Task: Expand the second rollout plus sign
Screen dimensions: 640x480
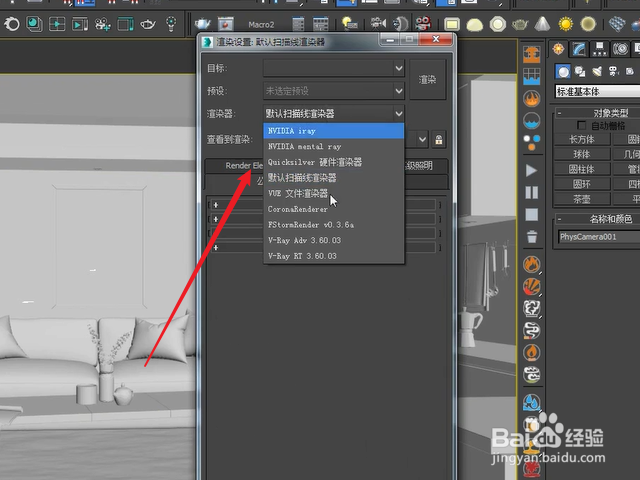Action: click(x=216, y=219)
